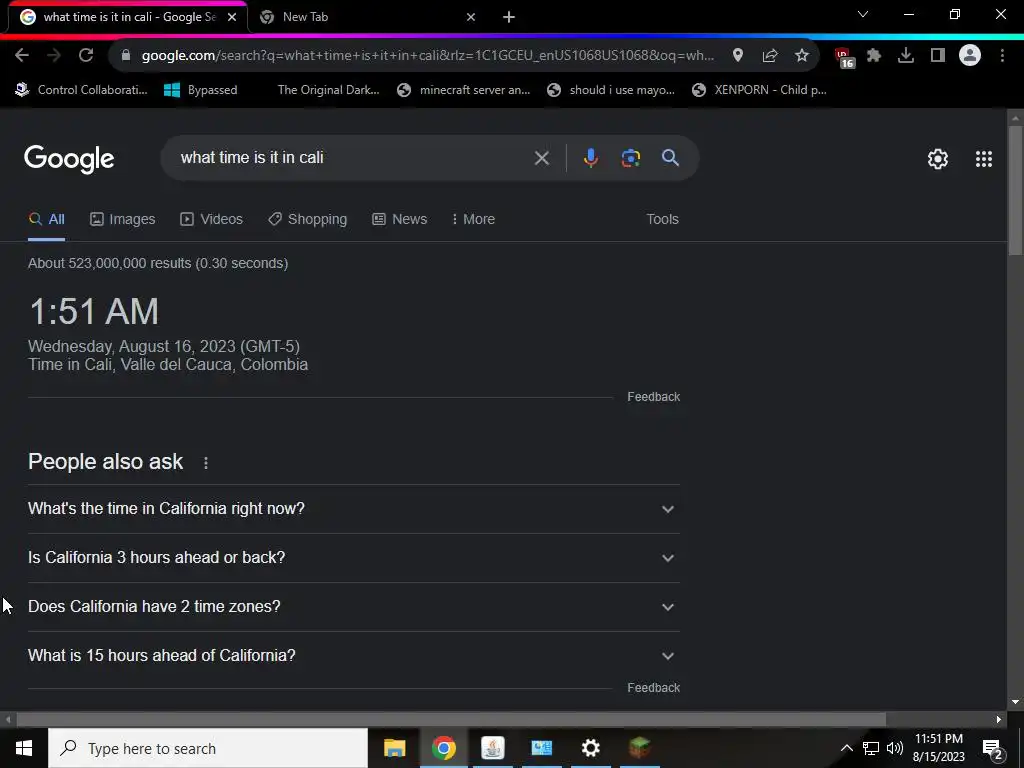Bookmark this page with the star icon
Image resolution: width=1024 pixels, height=768 pixels.
coord(802,56)
